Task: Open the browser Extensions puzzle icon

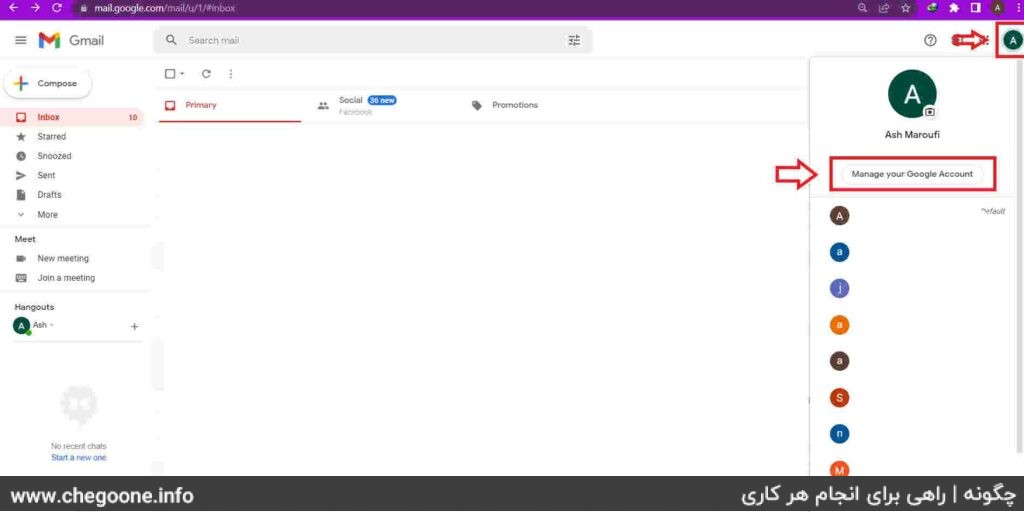Action: tap(954, 8)
